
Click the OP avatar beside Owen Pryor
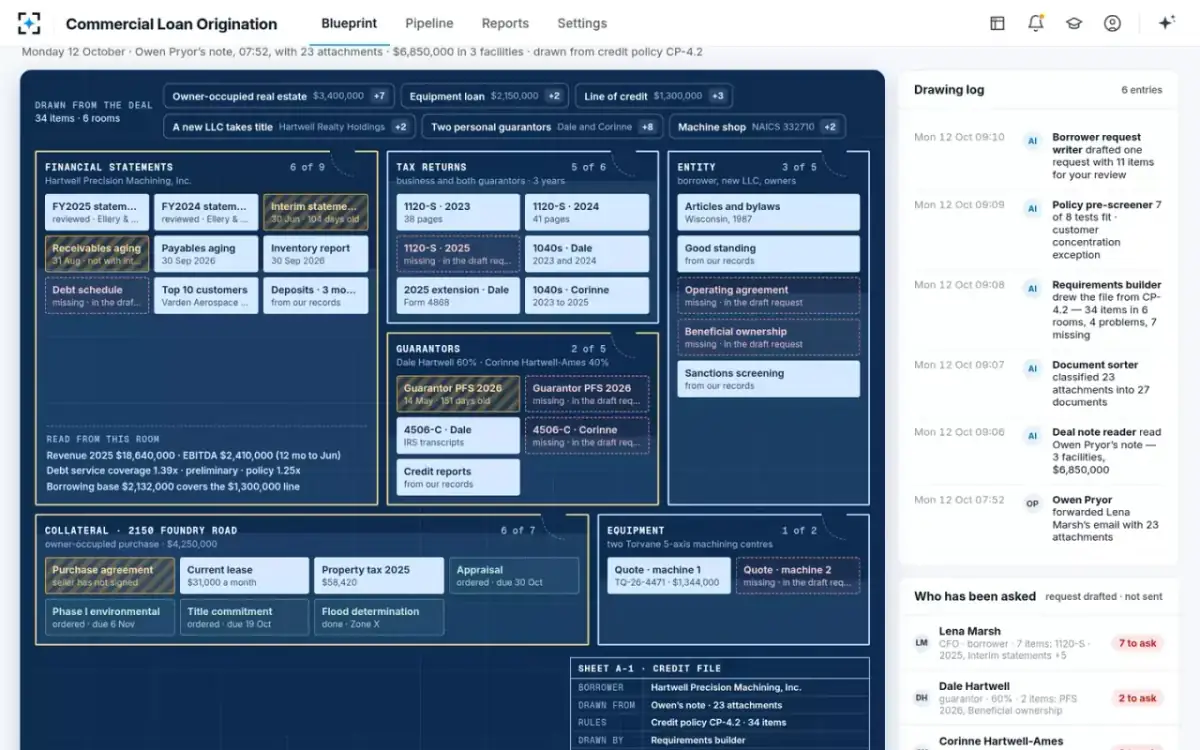[1032, 504]
